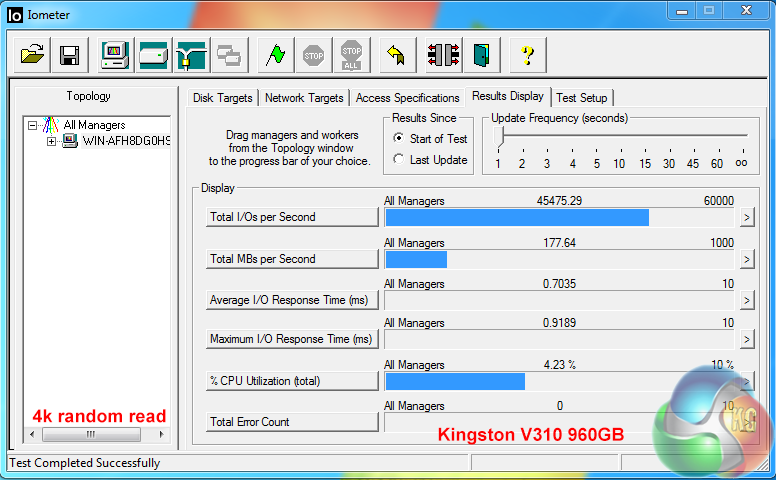
Task: Close the Iometer window
Action: click(746, 10)
